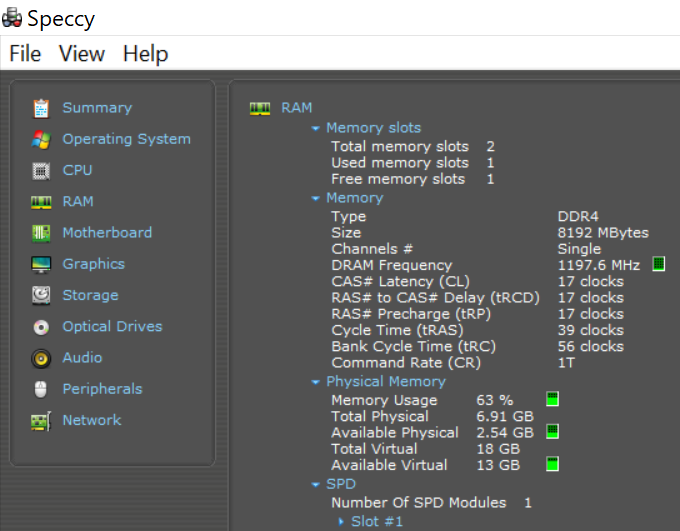Click the 8192 MBytes size value
Screen dimensions: 680x531
click(x=603, y=233)
